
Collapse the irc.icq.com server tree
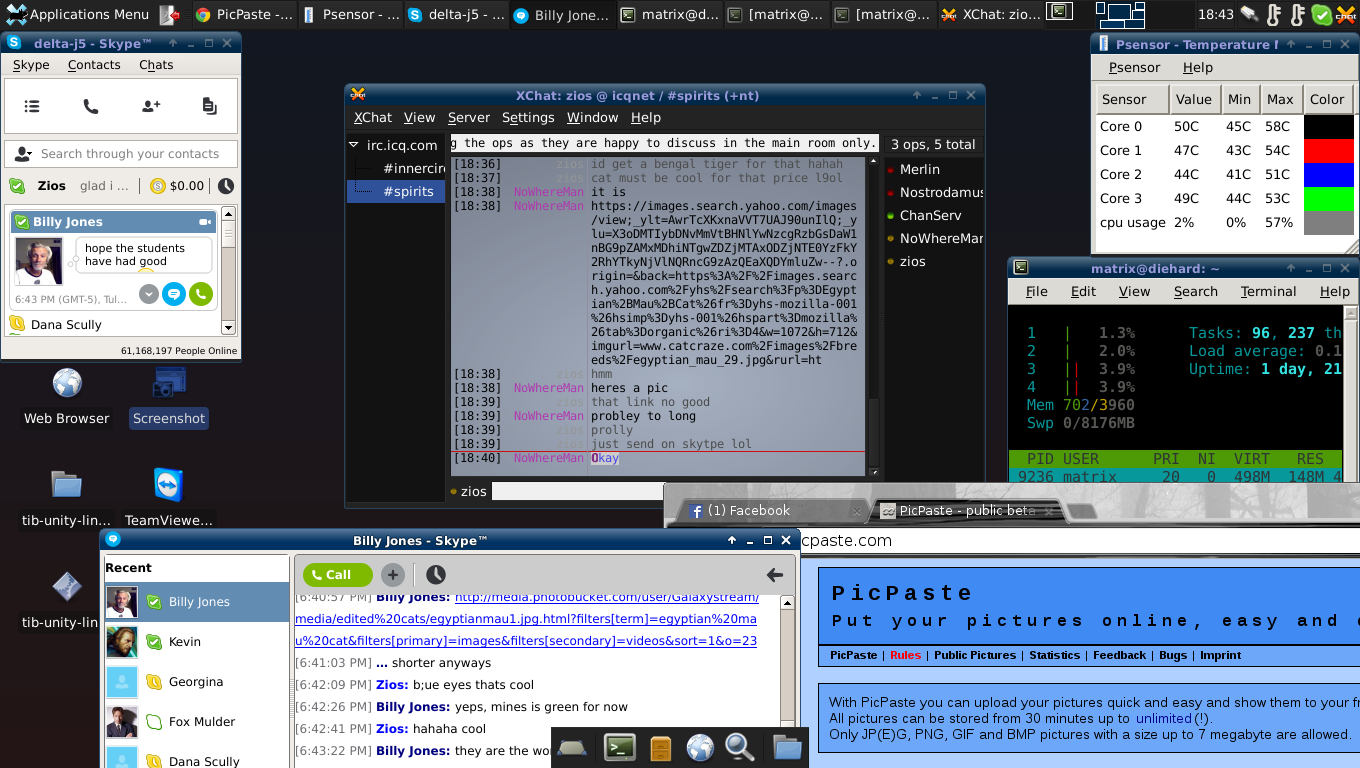click(x=354, y=145)
